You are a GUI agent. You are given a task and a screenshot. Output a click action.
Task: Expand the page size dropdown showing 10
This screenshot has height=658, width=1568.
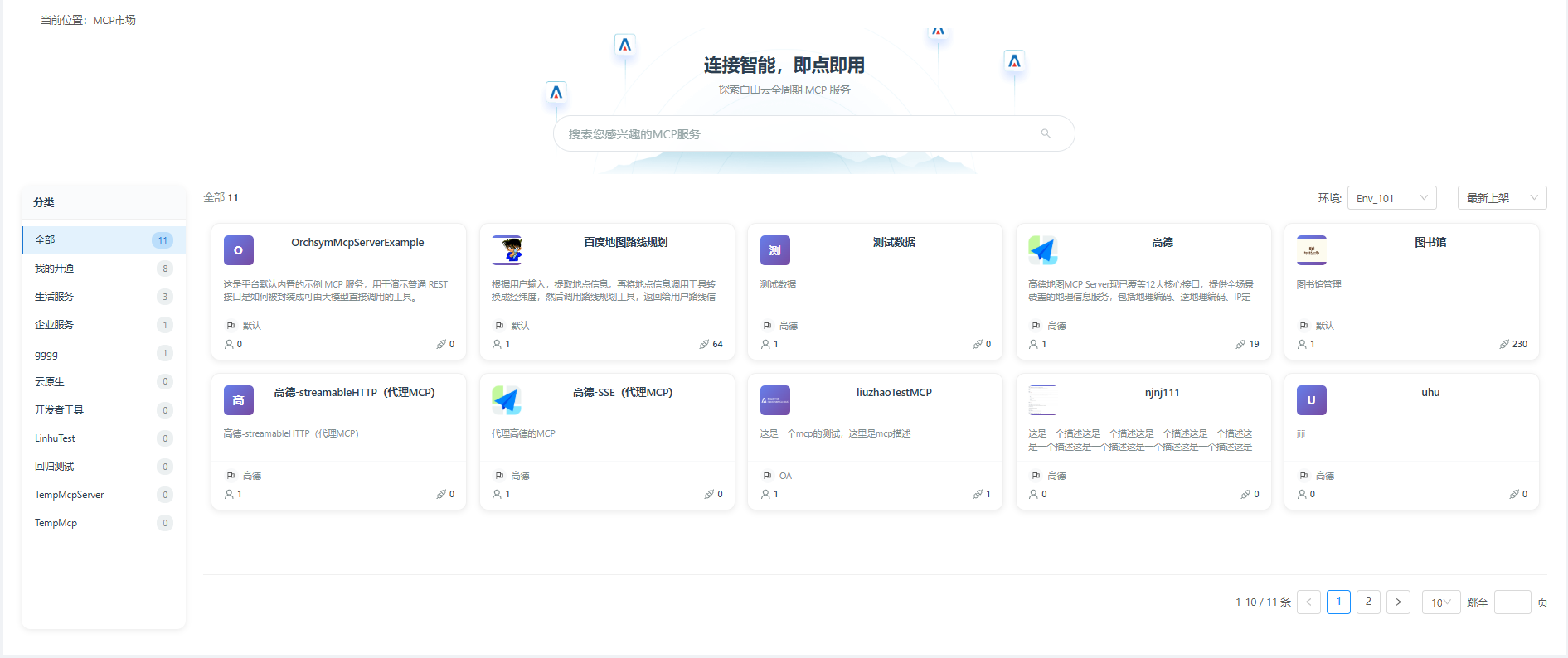1440,602
